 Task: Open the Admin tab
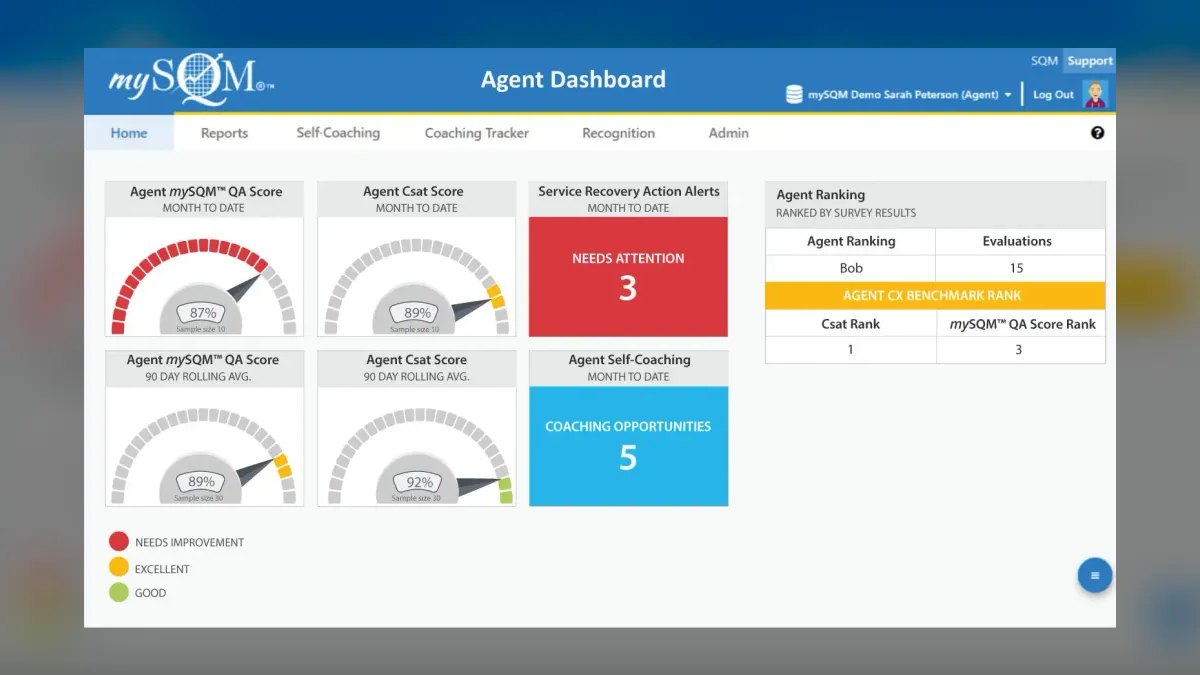(x=728, y=133)
